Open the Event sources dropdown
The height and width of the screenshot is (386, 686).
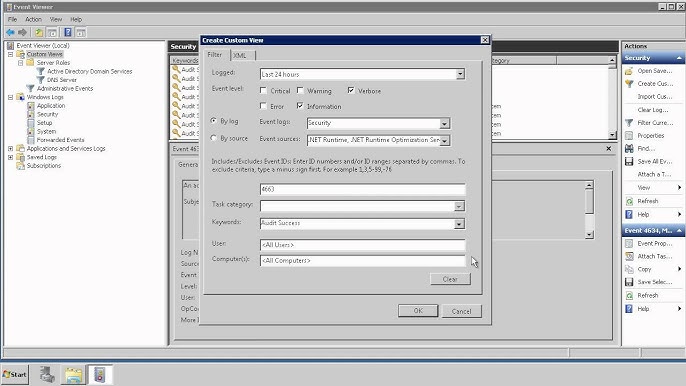tap(444, 140)
